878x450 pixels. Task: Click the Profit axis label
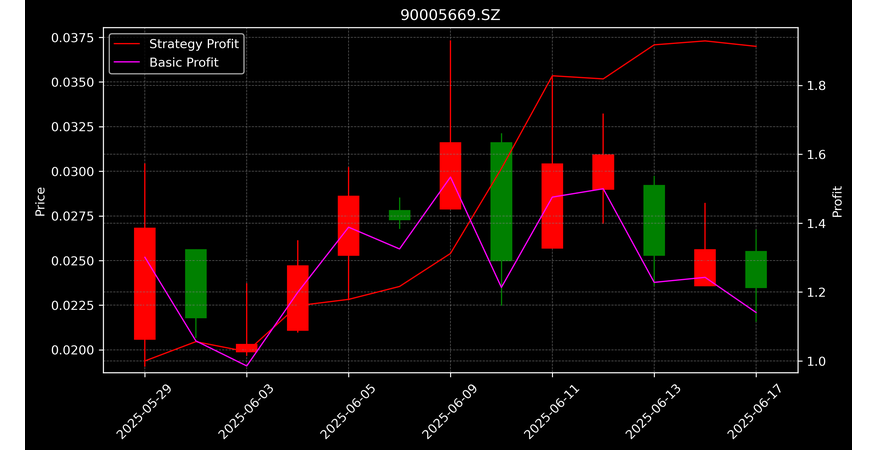pyautogui.click(x=837, y=201)
